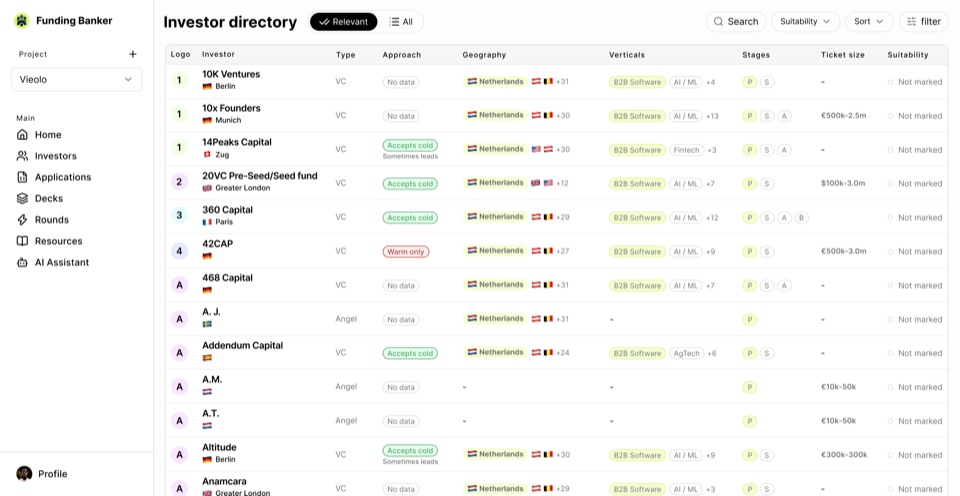Viewport: 960px width, 496px height.
Task: Mark suitability for 42CAP row
Action: click(915, 252)
